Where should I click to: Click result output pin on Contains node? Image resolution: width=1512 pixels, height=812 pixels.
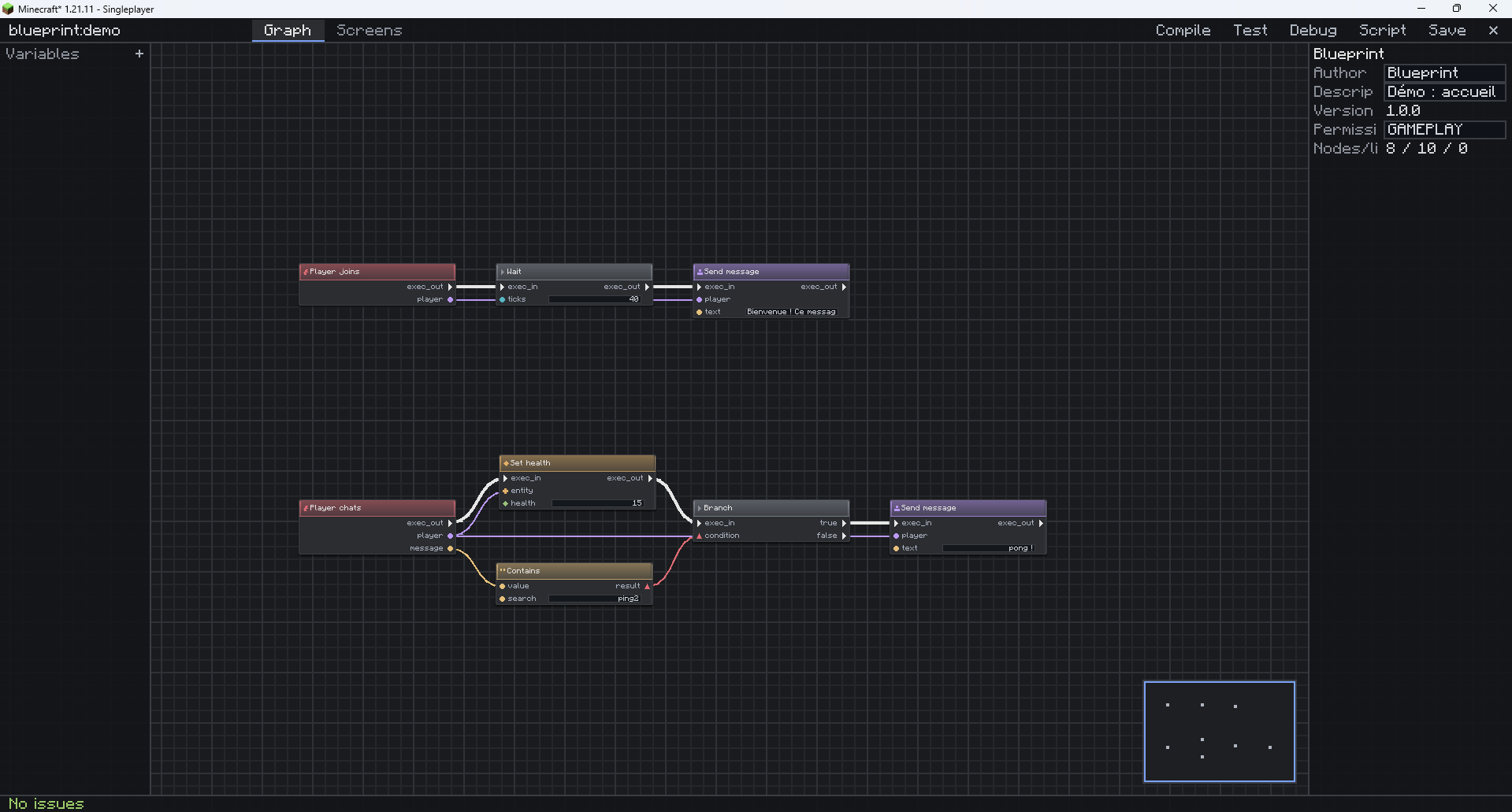[x=647, y=586]
